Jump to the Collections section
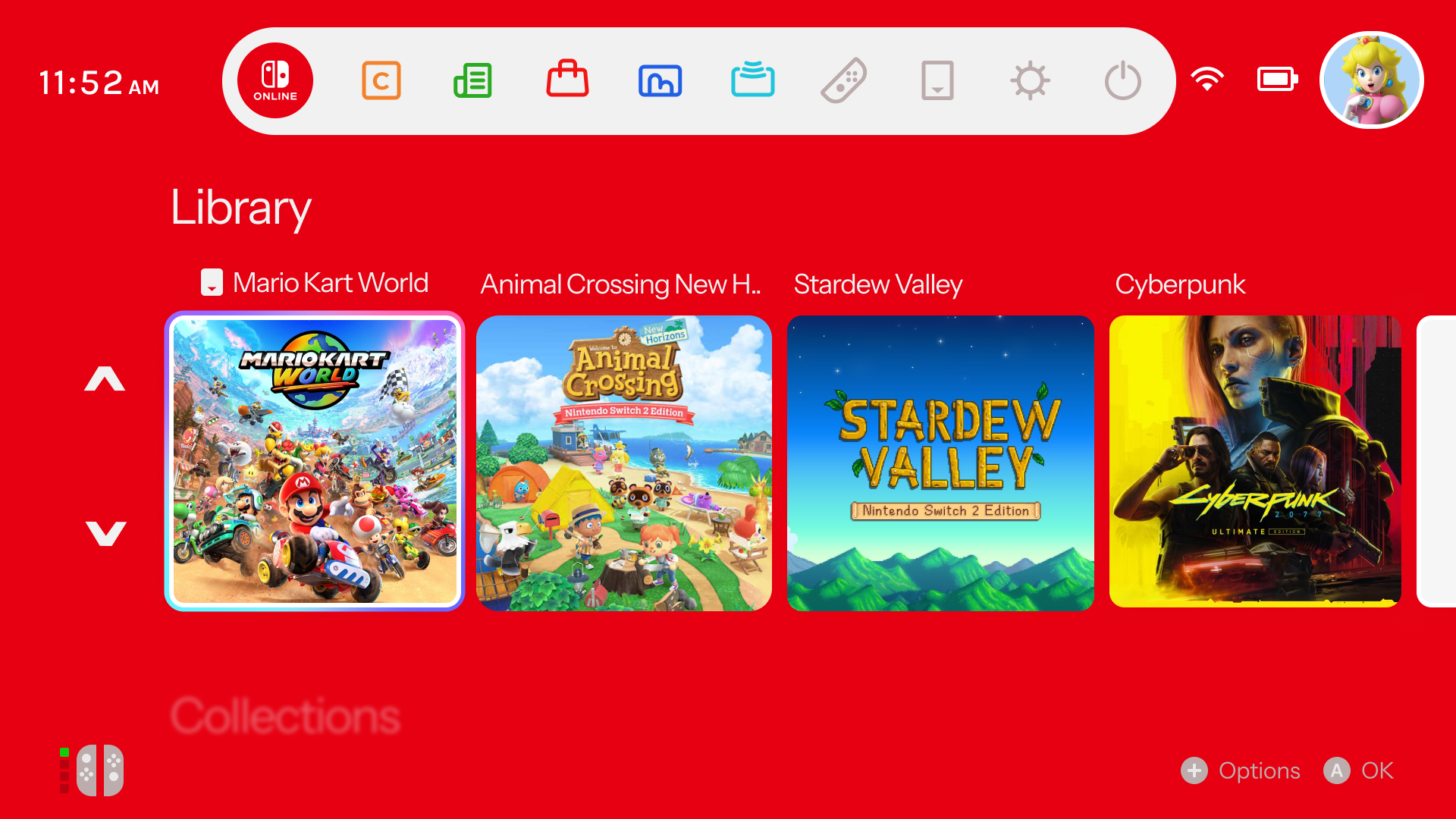This screenshot has height=819, width=1456. [x=285, y=716]
